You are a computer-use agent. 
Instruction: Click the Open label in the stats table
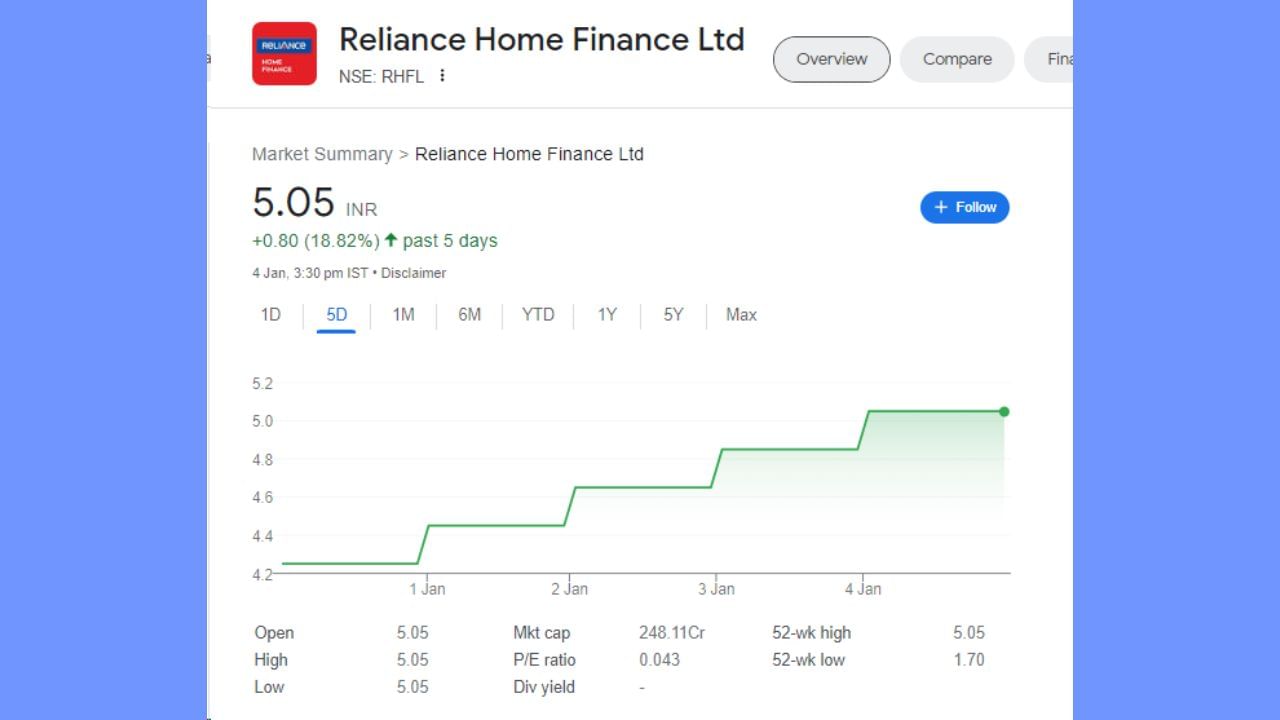tap(274, 633)
